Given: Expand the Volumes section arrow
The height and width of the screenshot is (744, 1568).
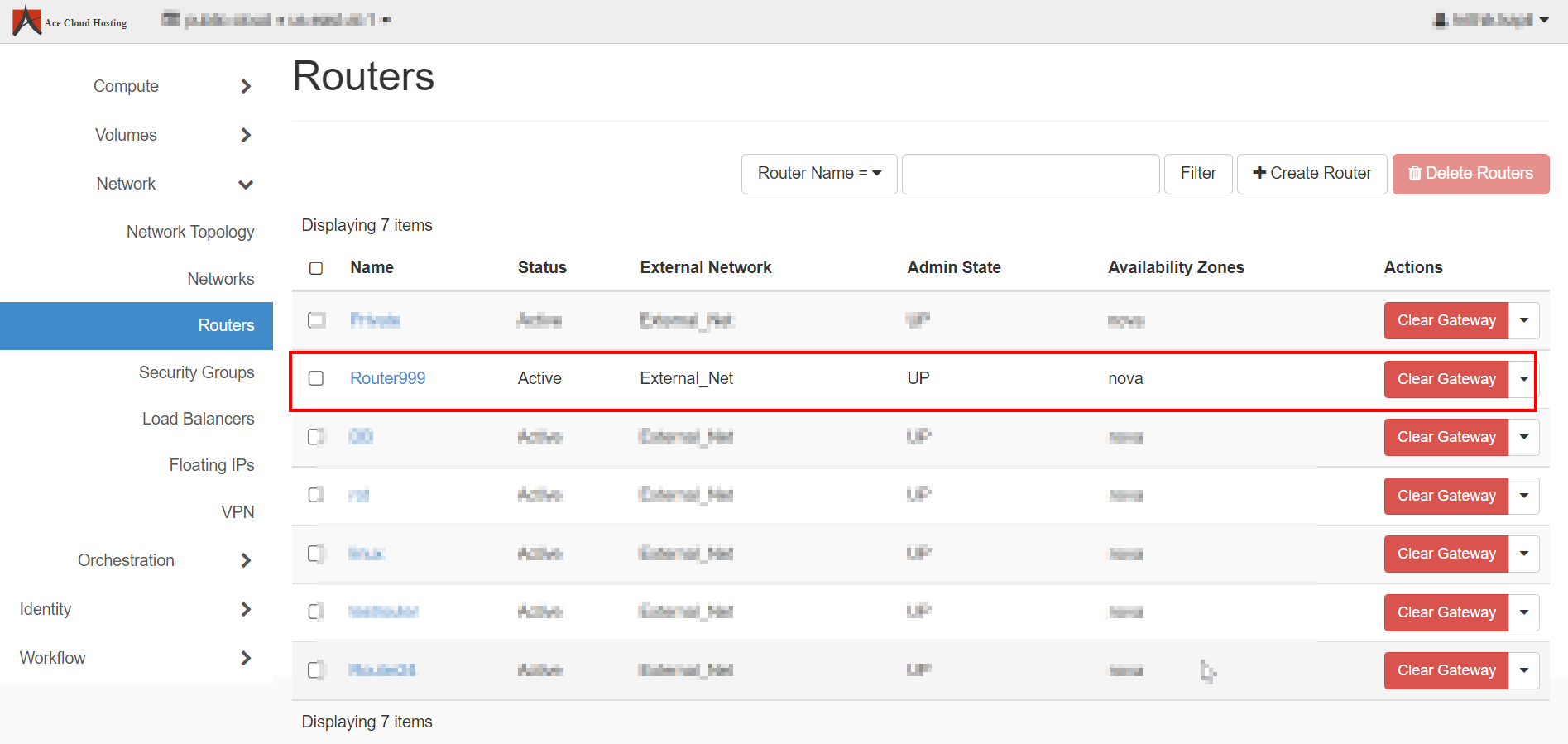Looking at the screenshot, I should 246,135.
